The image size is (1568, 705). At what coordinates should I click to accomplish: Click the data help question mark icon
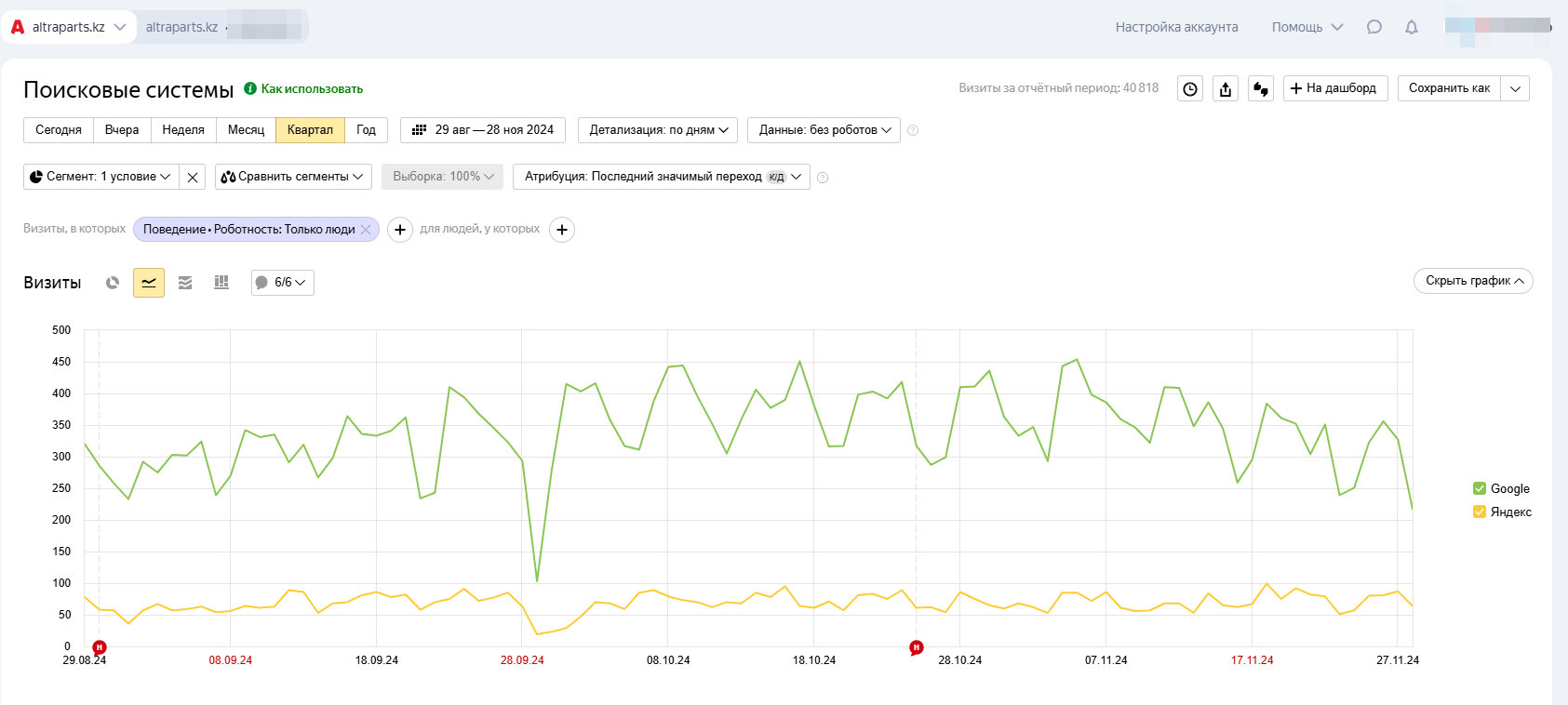(913, 130)
